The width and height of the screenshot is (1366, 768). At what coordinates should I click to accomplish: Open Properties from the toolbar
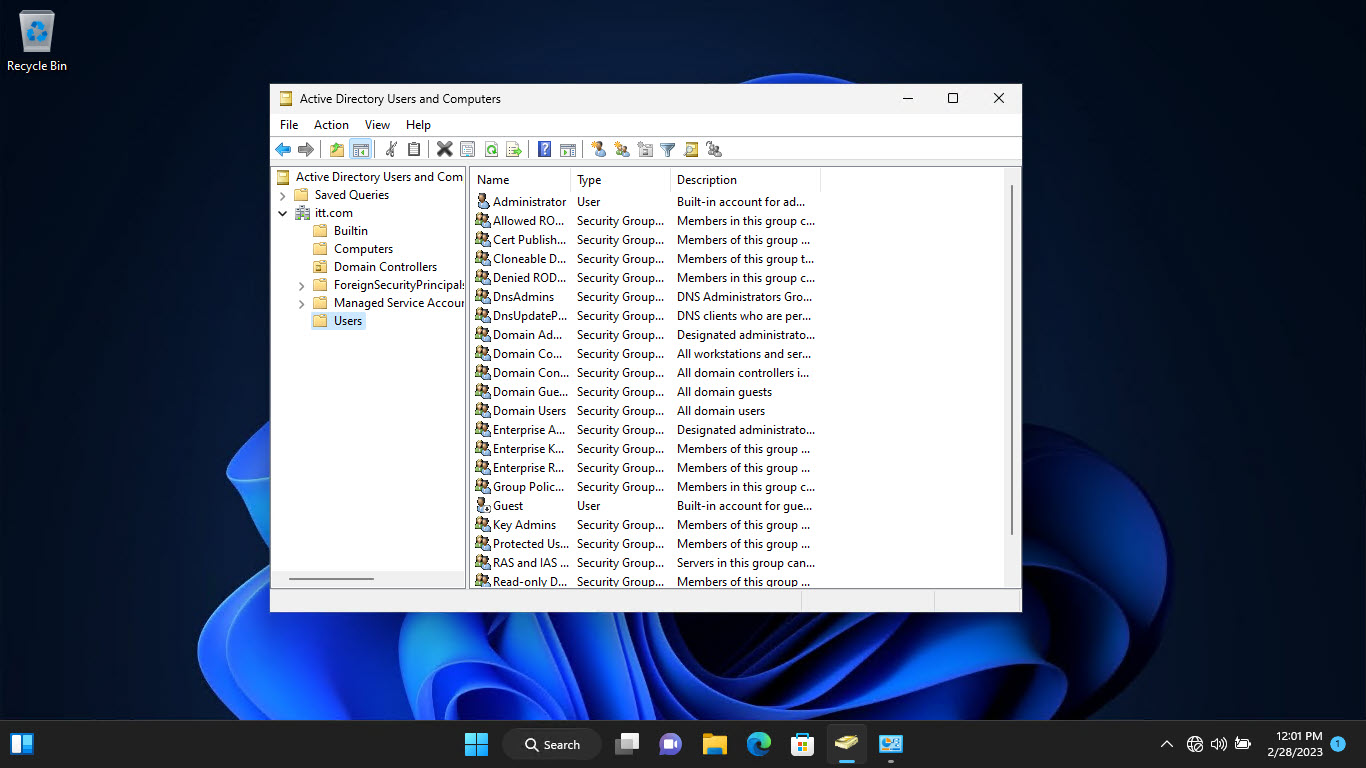(467, 149)
